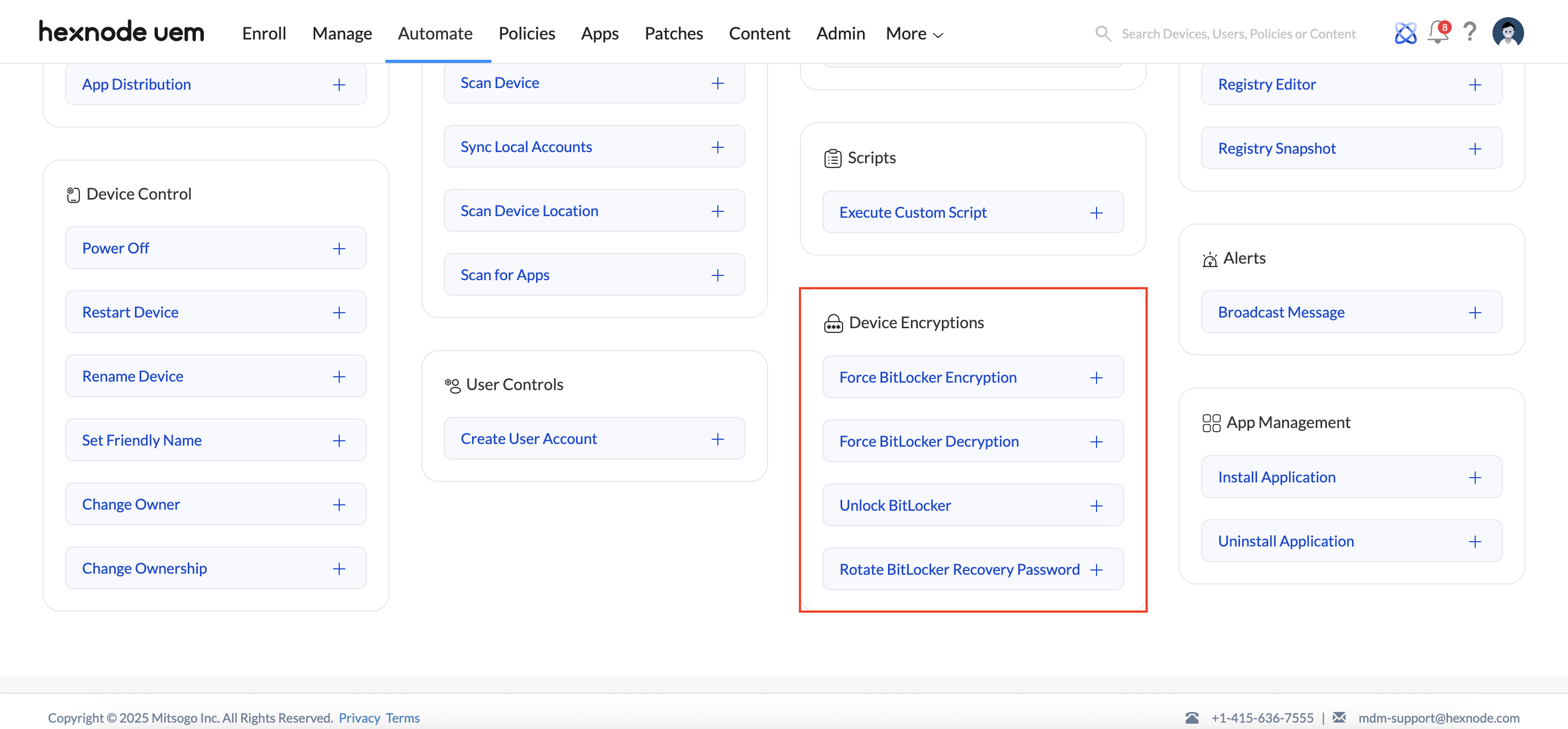
Task: Add Execute Custom Script via plus icon
Action: (1095, 213)
